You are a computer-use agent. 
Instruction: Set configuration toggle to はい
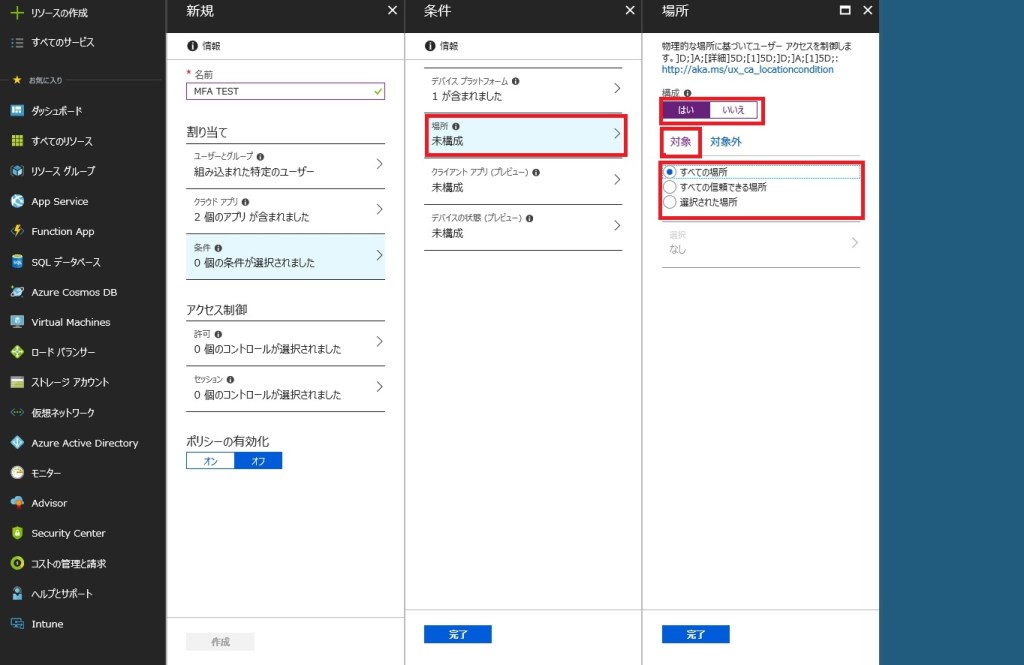pos(686,110)
